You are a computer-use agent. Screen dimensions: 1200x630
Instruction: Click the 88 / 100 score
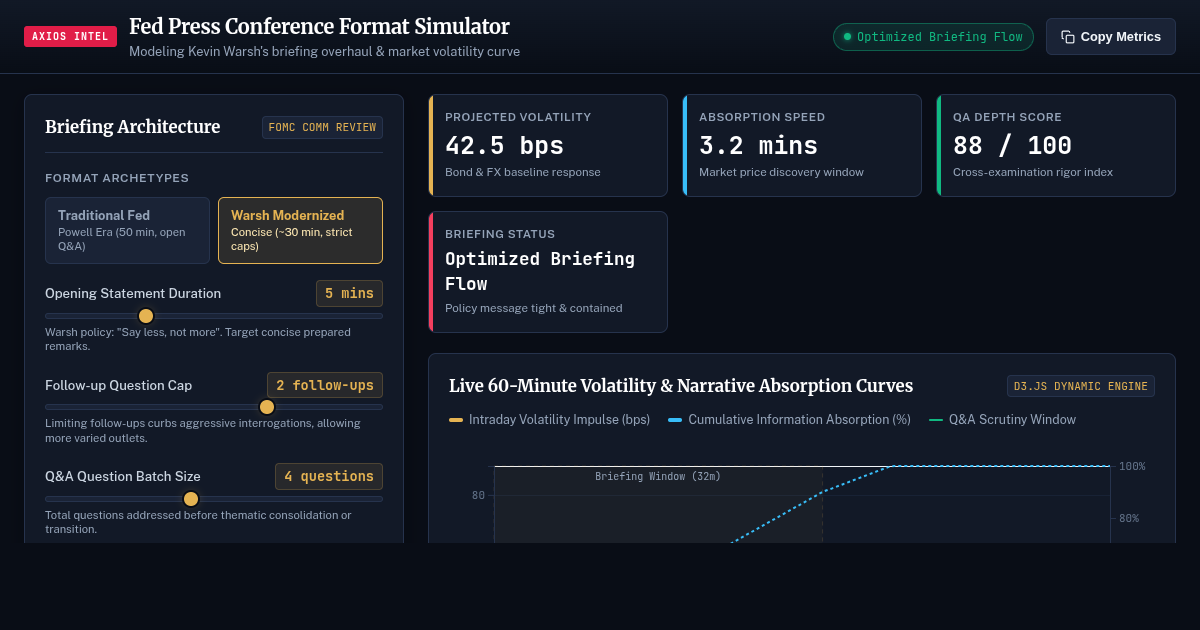tap(1012, 146)
